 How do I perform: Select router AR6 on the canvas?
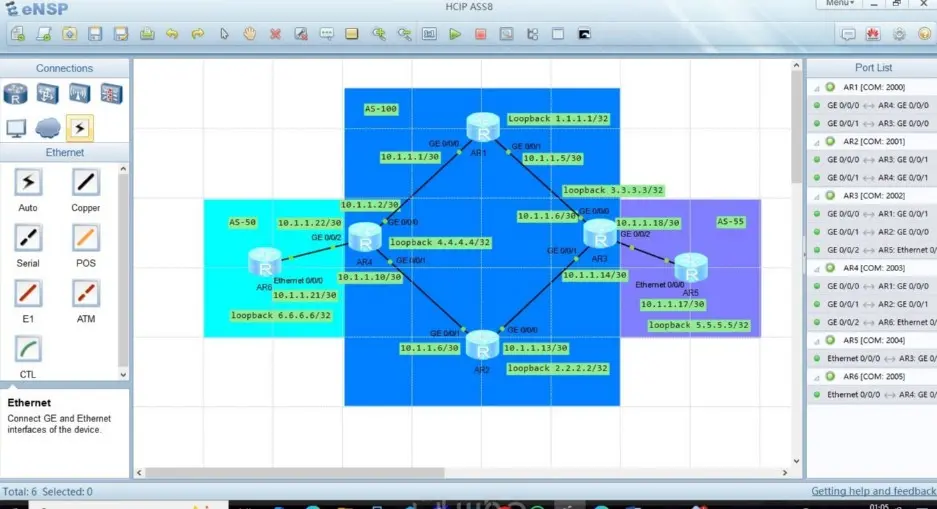[x=265, y=263]
